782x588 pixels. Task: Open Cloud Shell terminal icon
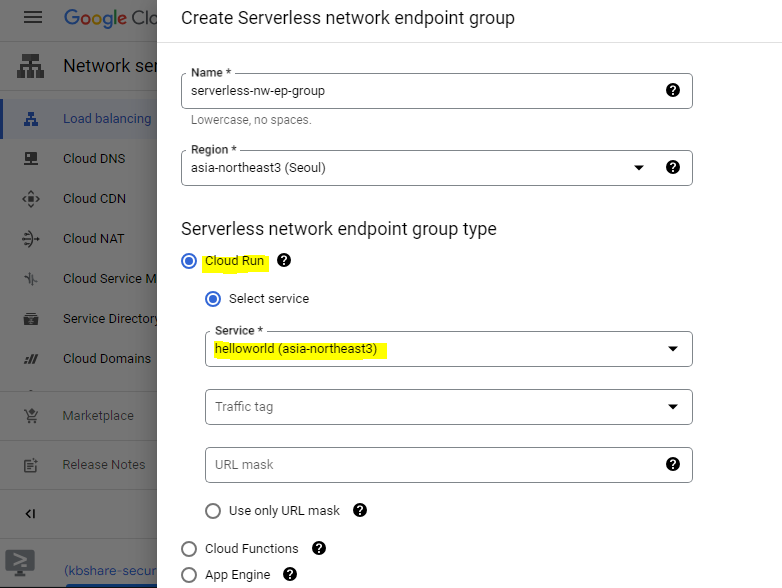(20, 563)
